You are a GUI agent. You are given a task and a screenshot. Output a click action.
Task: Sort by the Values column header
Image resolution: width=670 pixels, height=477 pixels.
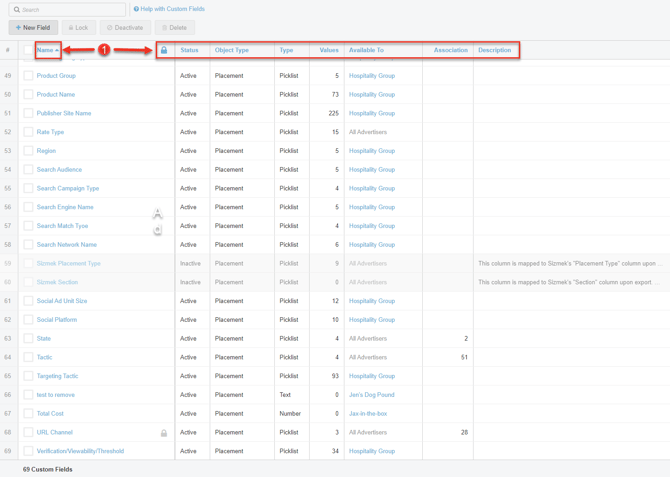coord(329,50)
